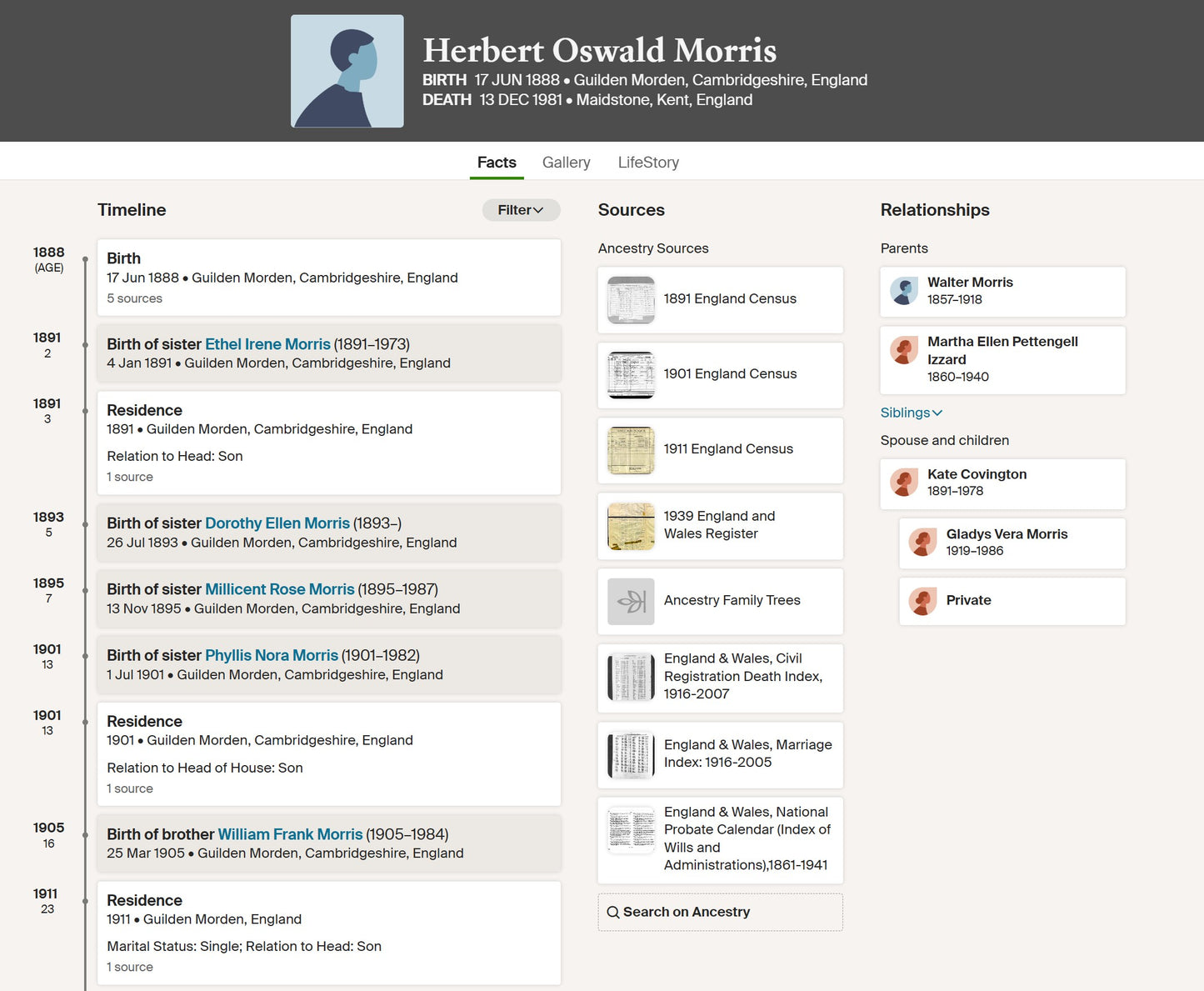Select the Facts tab
Screen dimensions: 1204x991
tap(497, 163)
